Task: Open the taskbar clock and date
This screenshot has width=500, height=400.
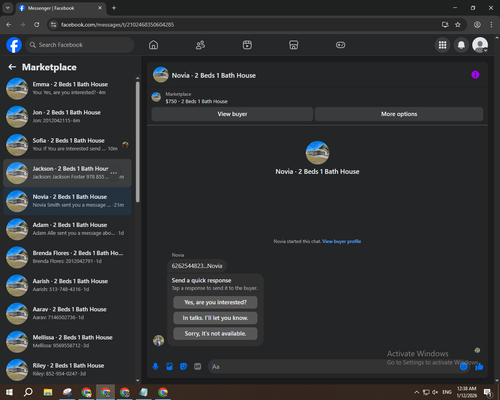Action: pyautogui.click(x=467, y=392)
